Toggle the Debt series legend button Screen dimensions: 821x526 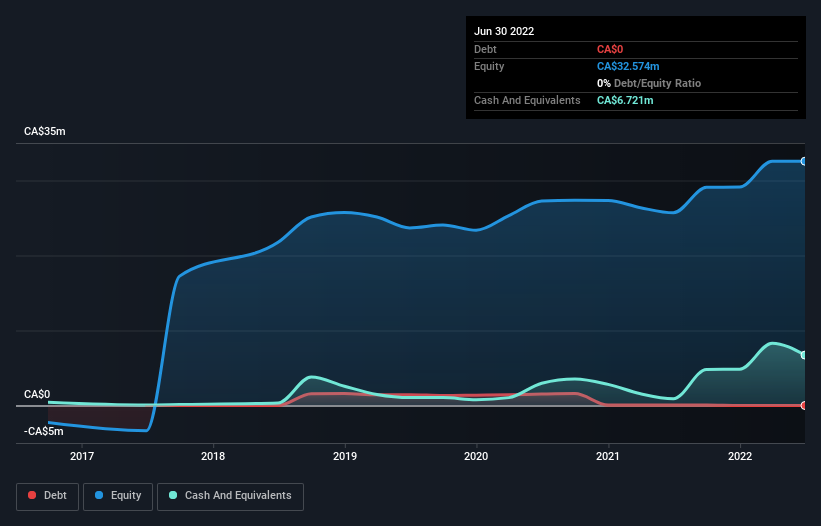(48, 496)
